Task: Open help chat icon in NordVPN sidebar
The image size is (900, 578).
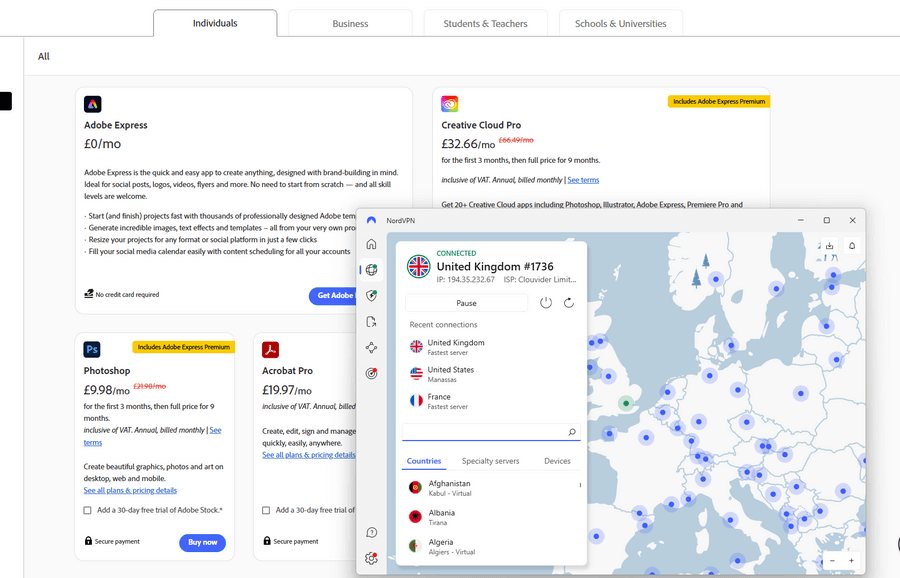Action: (371, 533)
